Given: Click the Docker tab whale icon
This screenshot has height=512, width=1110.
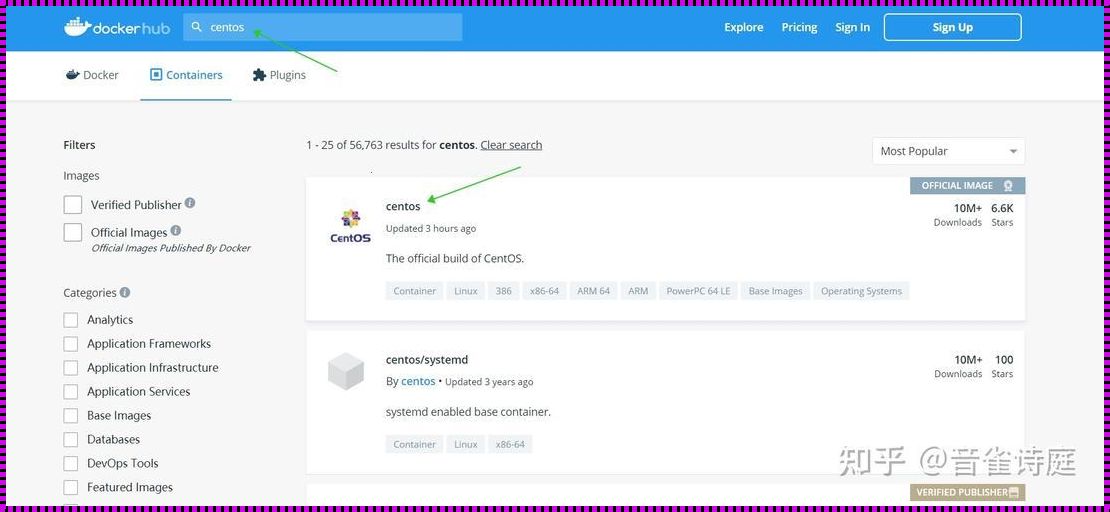Looking at the screenshot, I should (72, 74).
